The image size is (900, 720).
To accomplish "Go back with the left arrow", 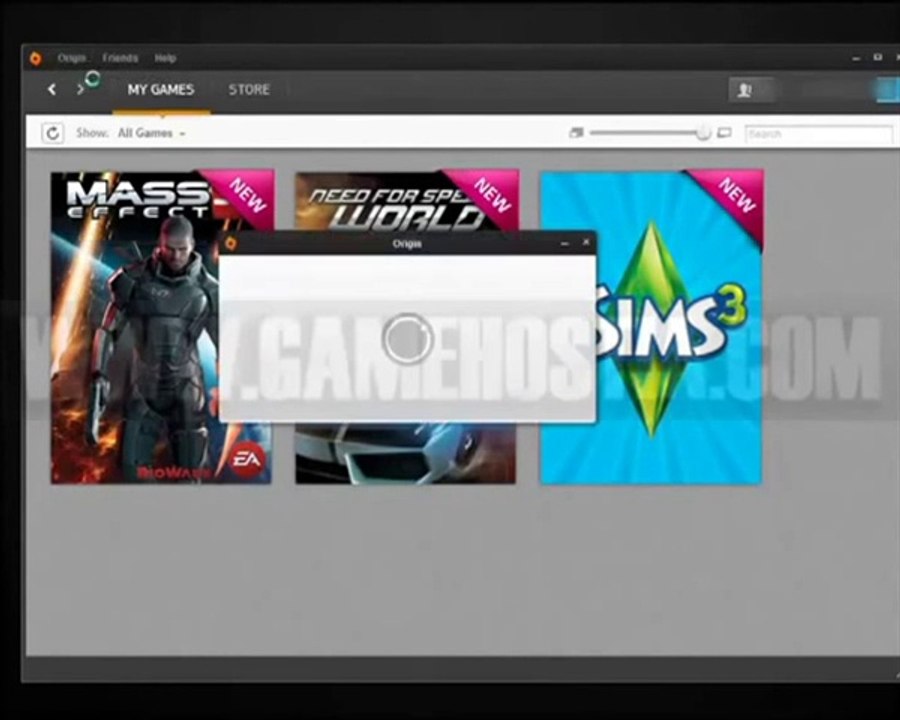I will 52,90.
